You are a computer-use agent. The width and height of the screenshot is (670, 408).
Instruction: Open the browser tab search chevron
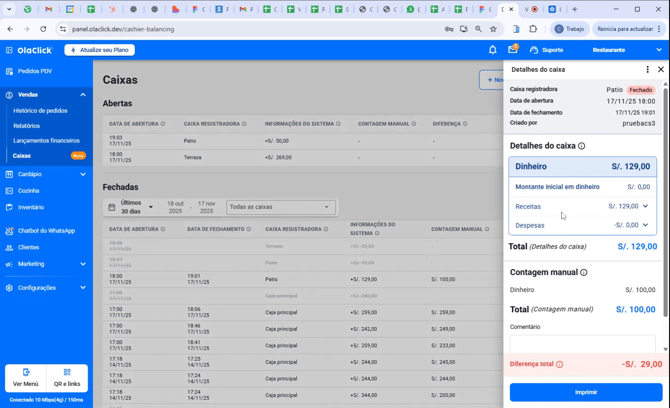coord(9,9)
